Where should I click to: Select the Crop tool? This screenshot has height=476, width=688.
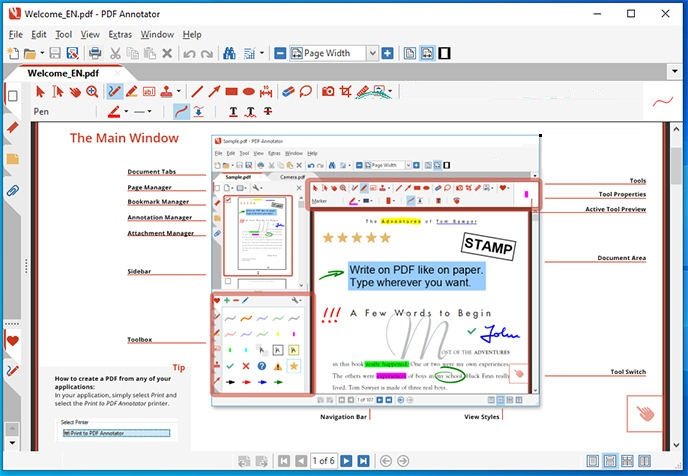(345, 92)
